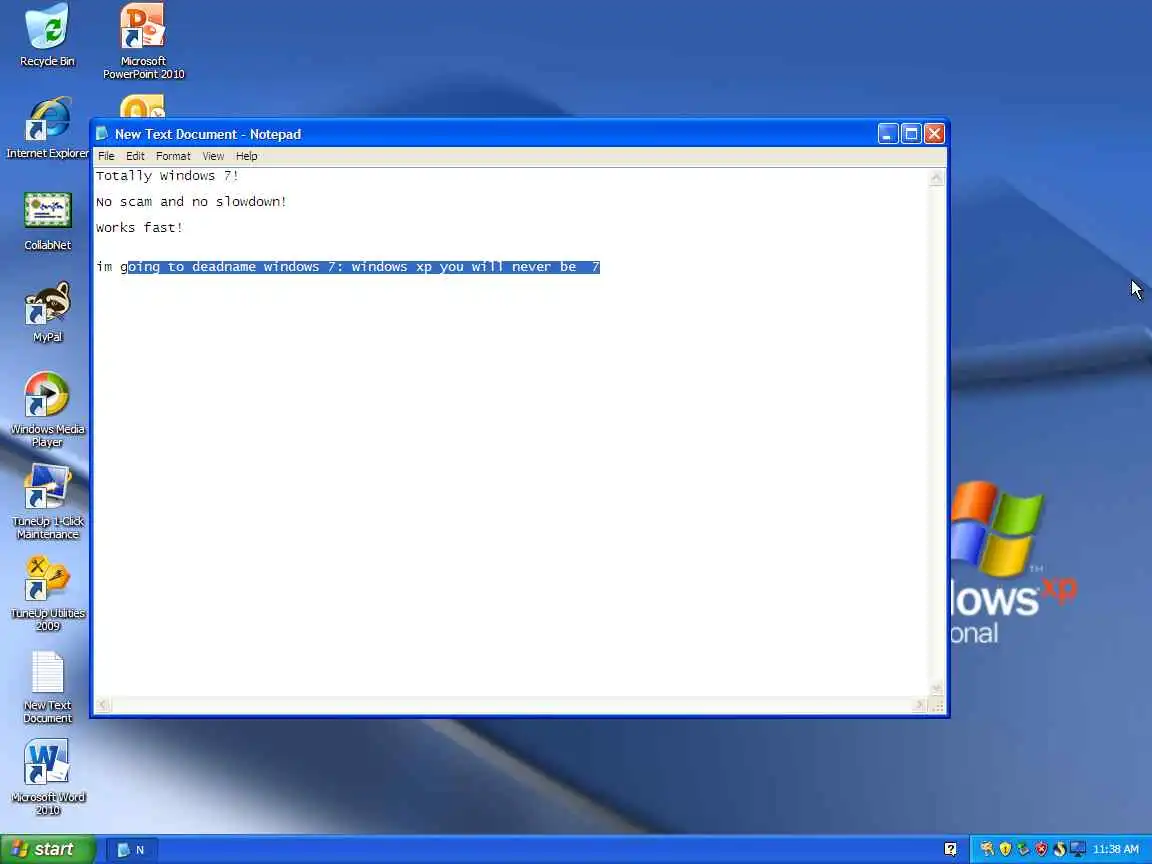
Task: Click the yellow security shield tray icon
Action: (1005, 849)
